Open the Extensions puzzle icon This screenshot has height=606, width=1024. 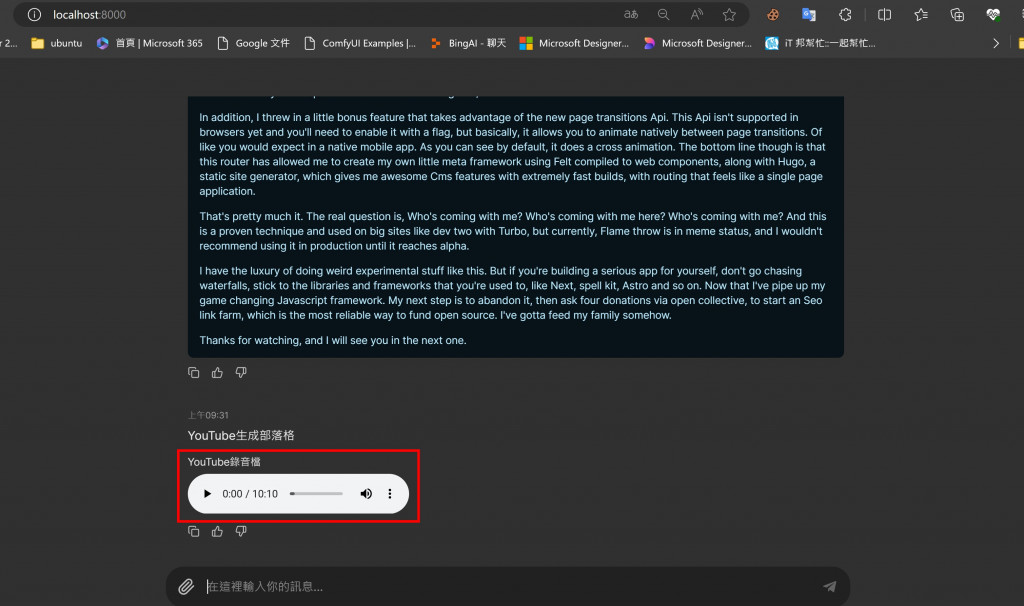tap(845, 14)
